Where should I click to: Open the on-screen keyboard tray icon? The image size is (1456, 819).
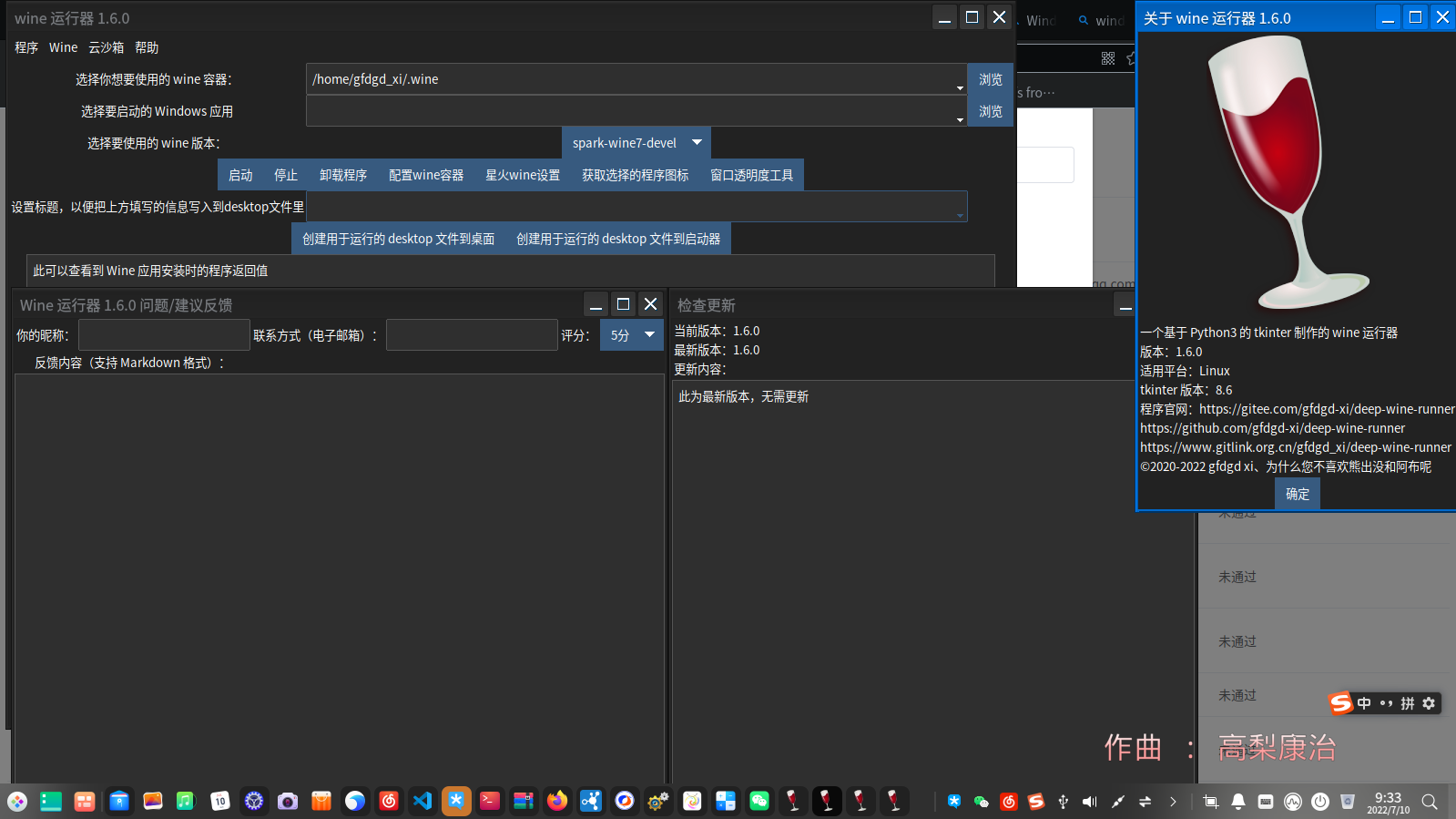[x=1266, y=802]
